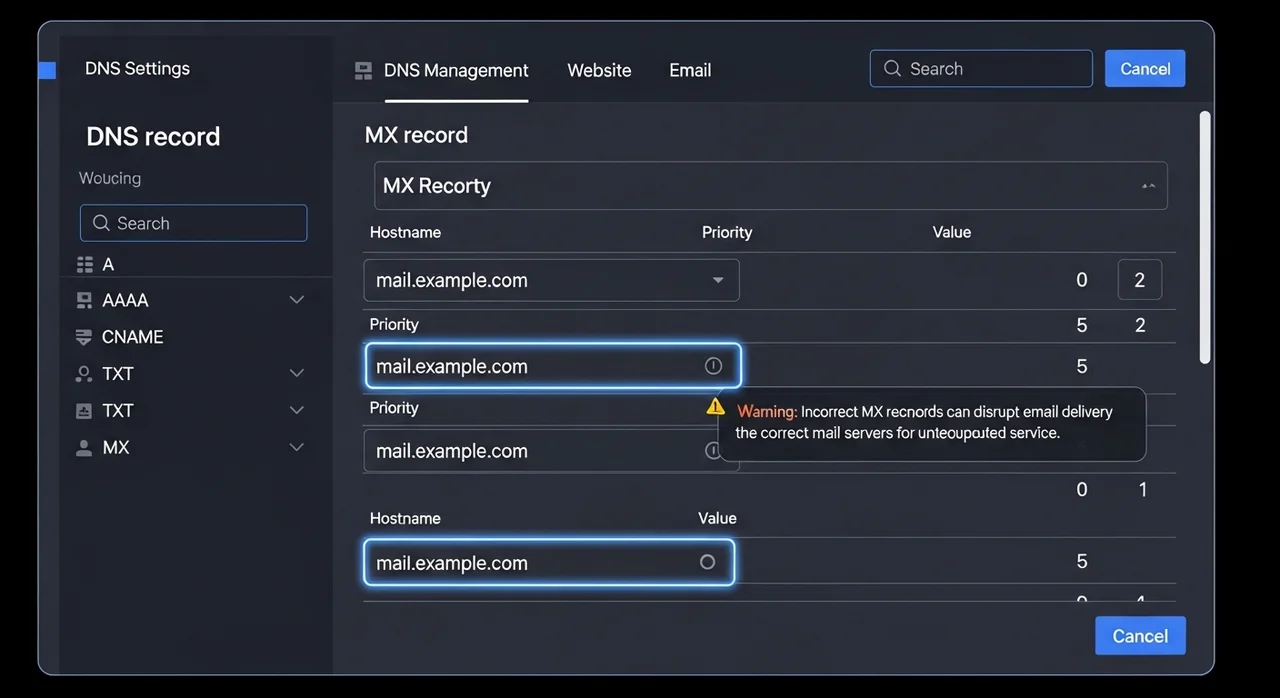Click the person icon beside MX

pos(84,448)
